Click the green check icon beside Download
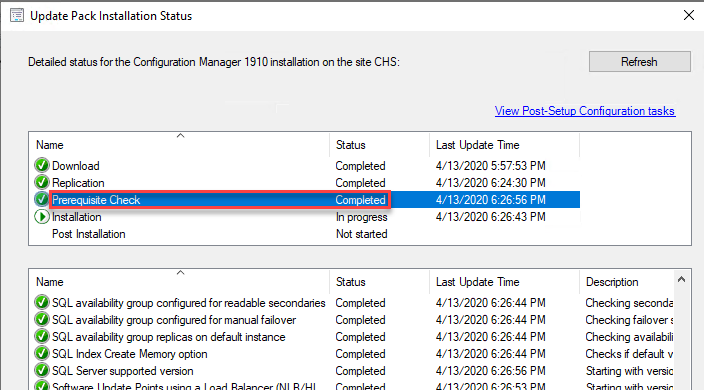The image size is (704, 390). (42, 166)
